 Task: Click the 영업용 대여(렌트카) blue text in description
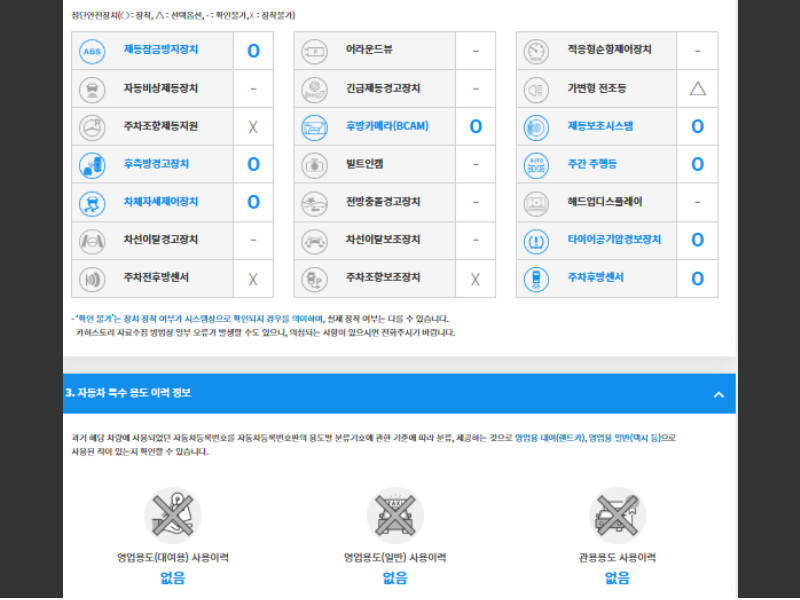click(x=550, y=438)
